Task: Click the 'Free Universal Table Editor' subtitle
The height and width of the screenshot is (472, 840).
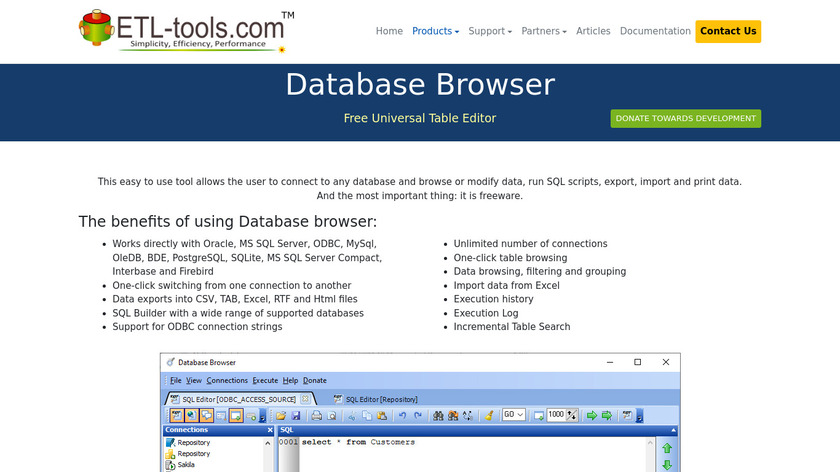Action: tap(420, 118)
